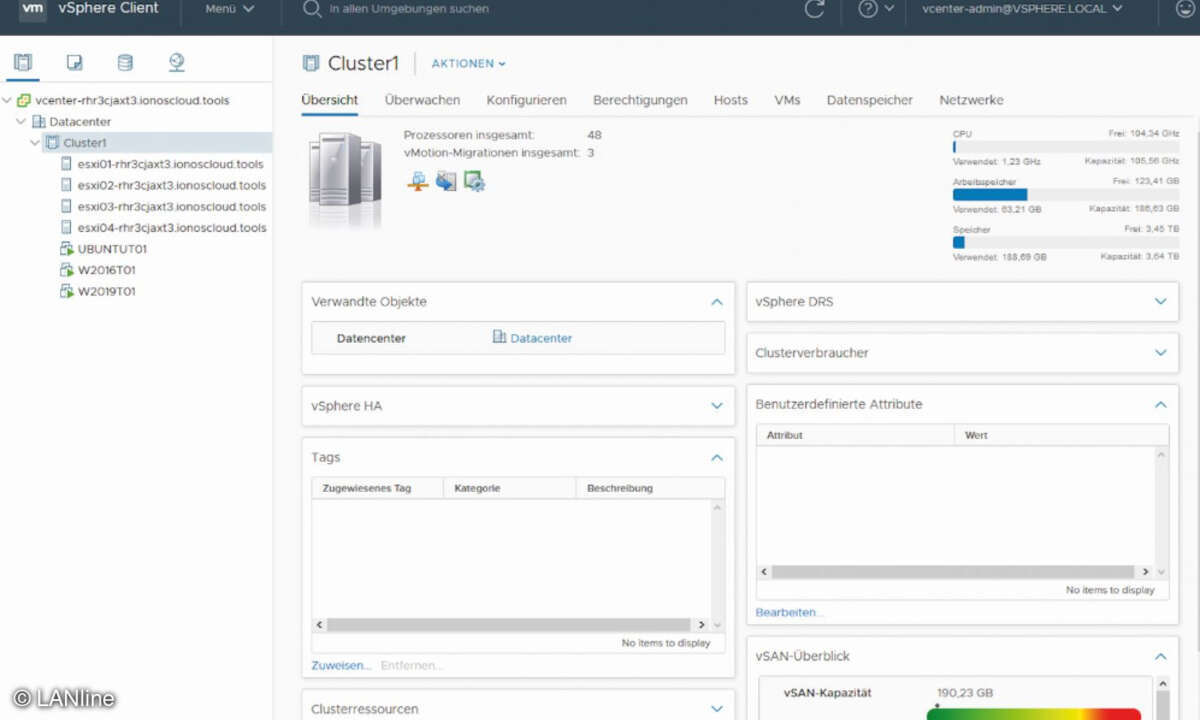
Task: Select esxi02-rhr3cjaxt3.ionoscloud.tools in tree
Action: coord(172,185)
